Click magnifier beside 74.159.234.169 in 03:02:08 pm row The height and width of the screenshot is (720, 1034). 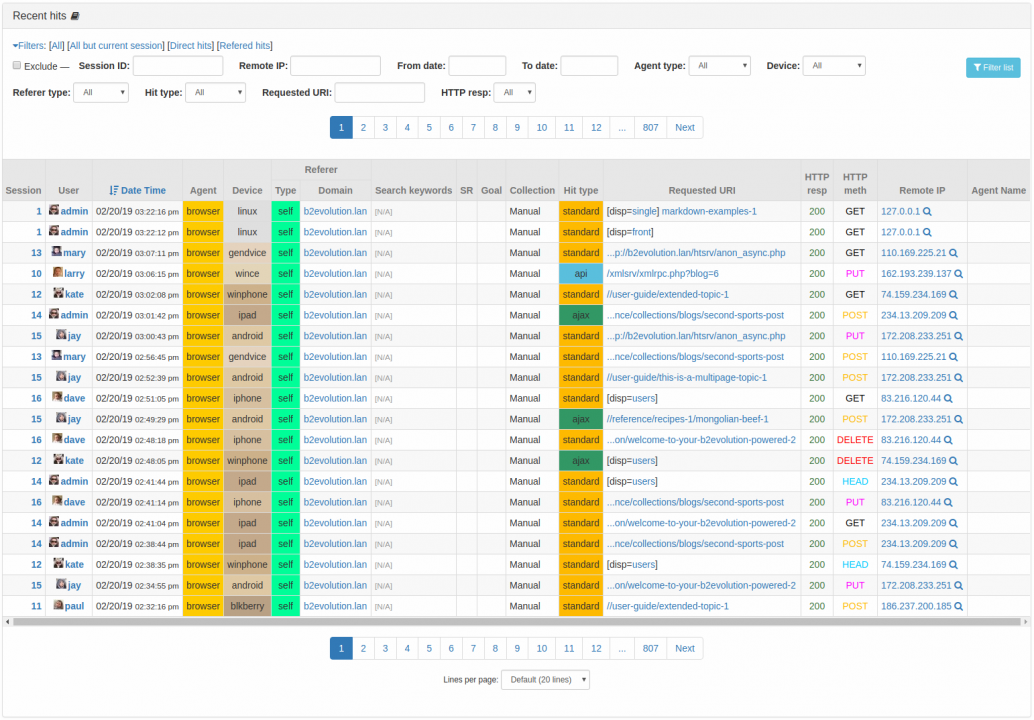point(954,295)
